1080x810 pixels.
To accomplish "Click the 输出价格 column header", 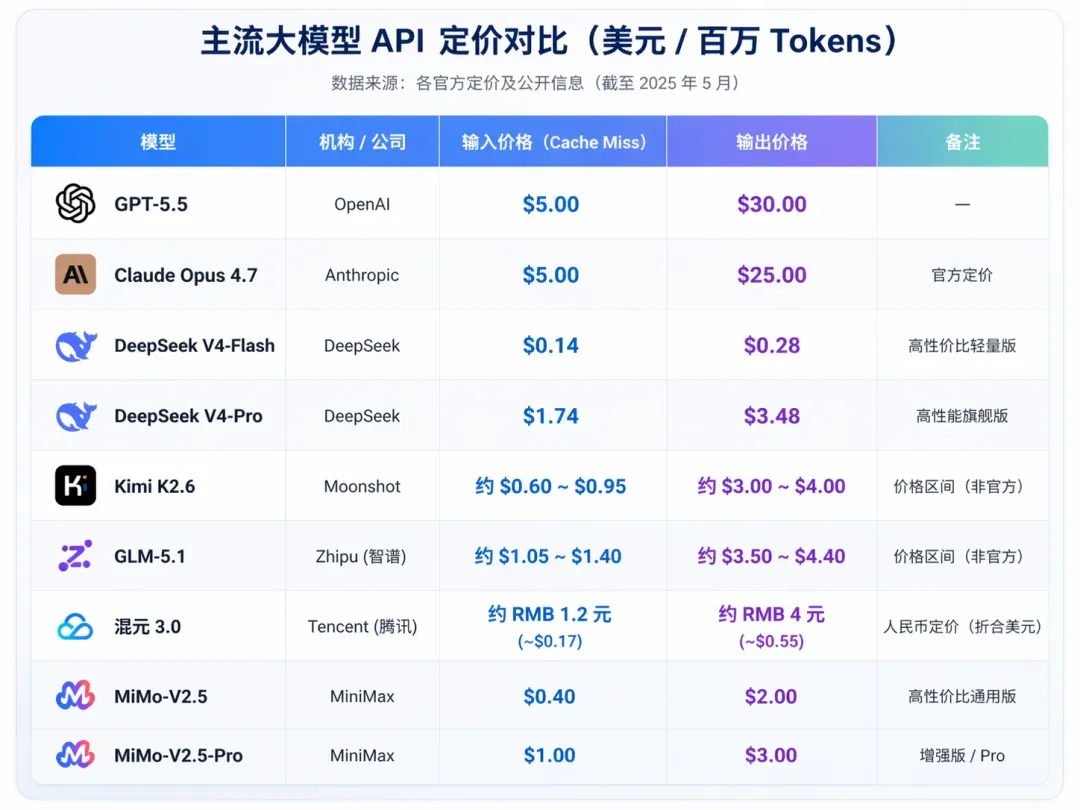I will point(771,142).
